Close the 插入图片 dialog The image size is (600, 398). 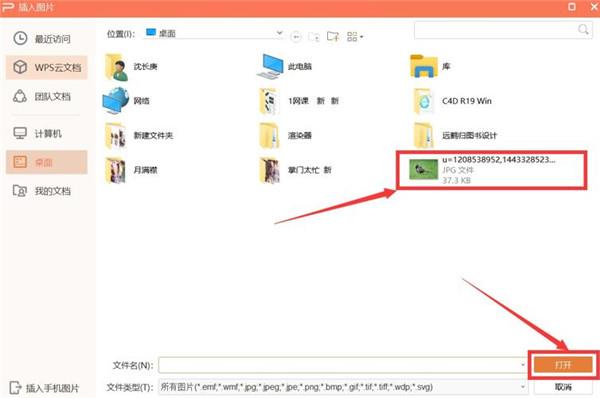[593, 7]
